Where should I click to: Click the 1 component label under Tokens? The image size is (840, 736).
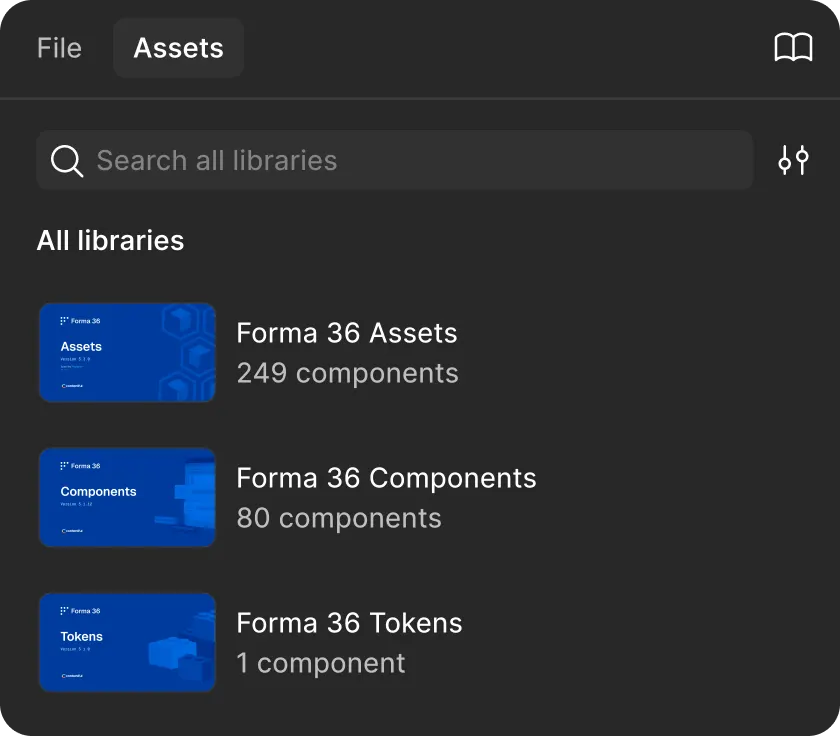point(321,663)
